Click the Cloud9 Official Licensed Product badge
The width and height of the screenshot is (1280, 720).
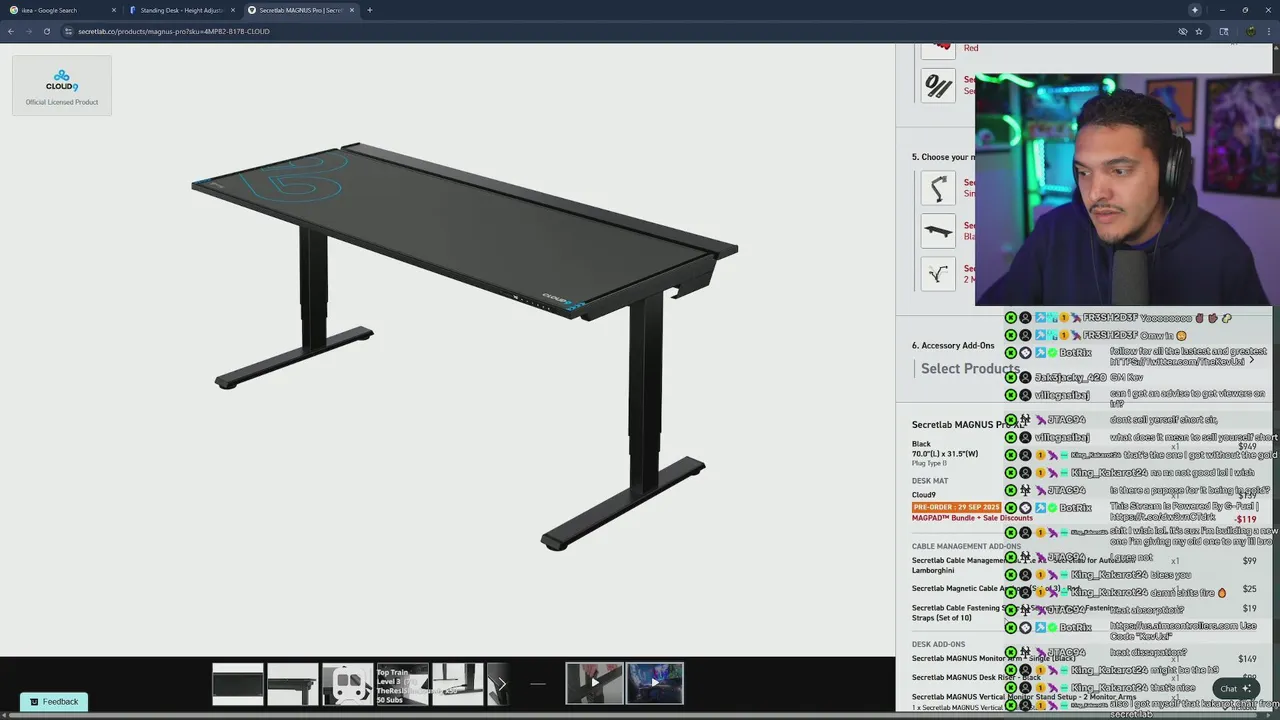tap(62, 85)
